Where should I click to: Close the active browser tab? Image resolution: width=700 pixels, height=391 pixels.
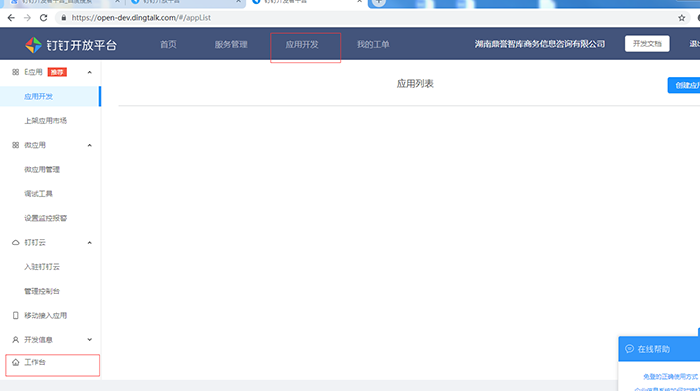click(359, 2)
